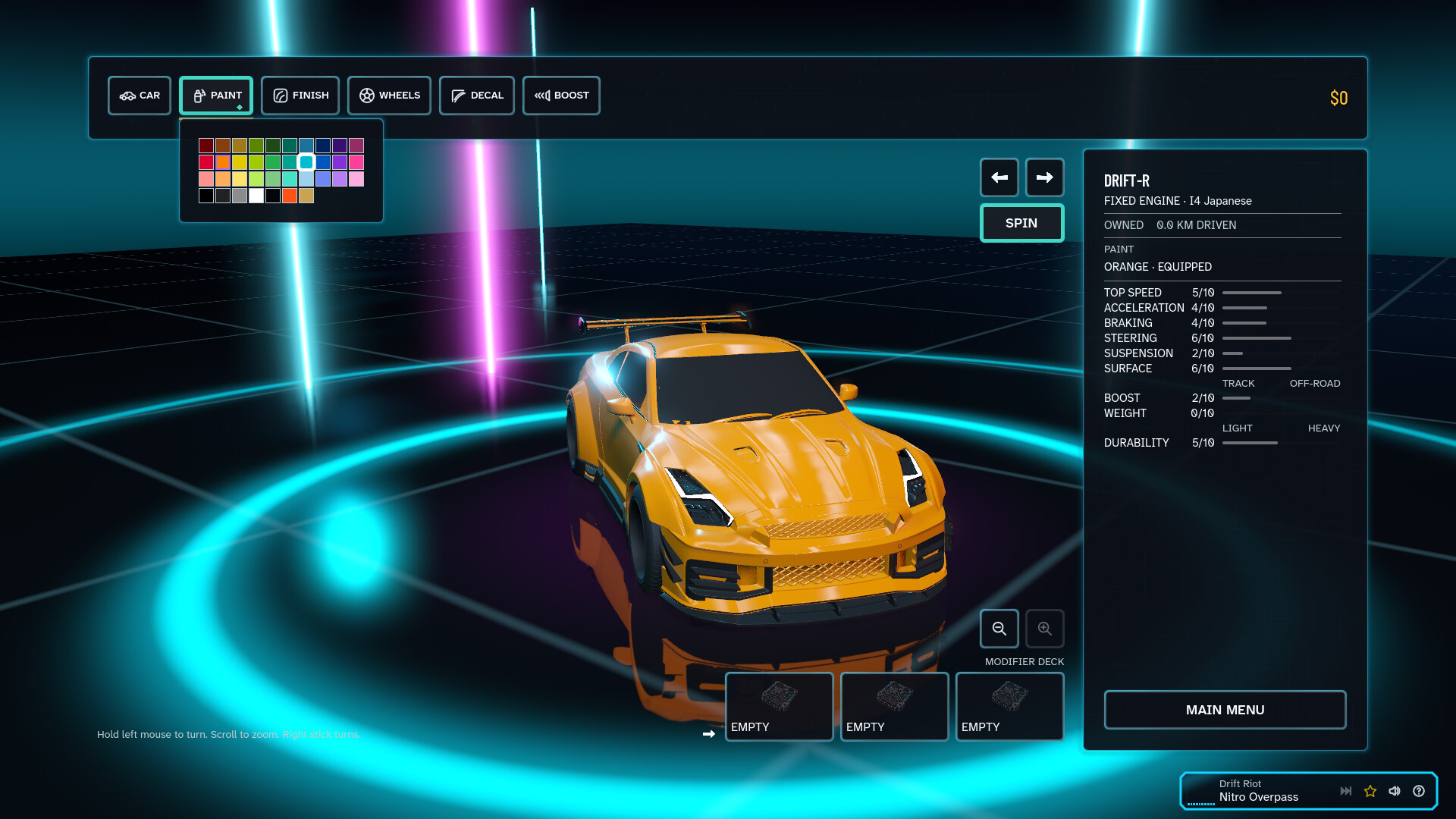Image resolution: width=1456 pixels, height=819 pixels.
Task: Zoom out the car view
Action: (999, 629)
